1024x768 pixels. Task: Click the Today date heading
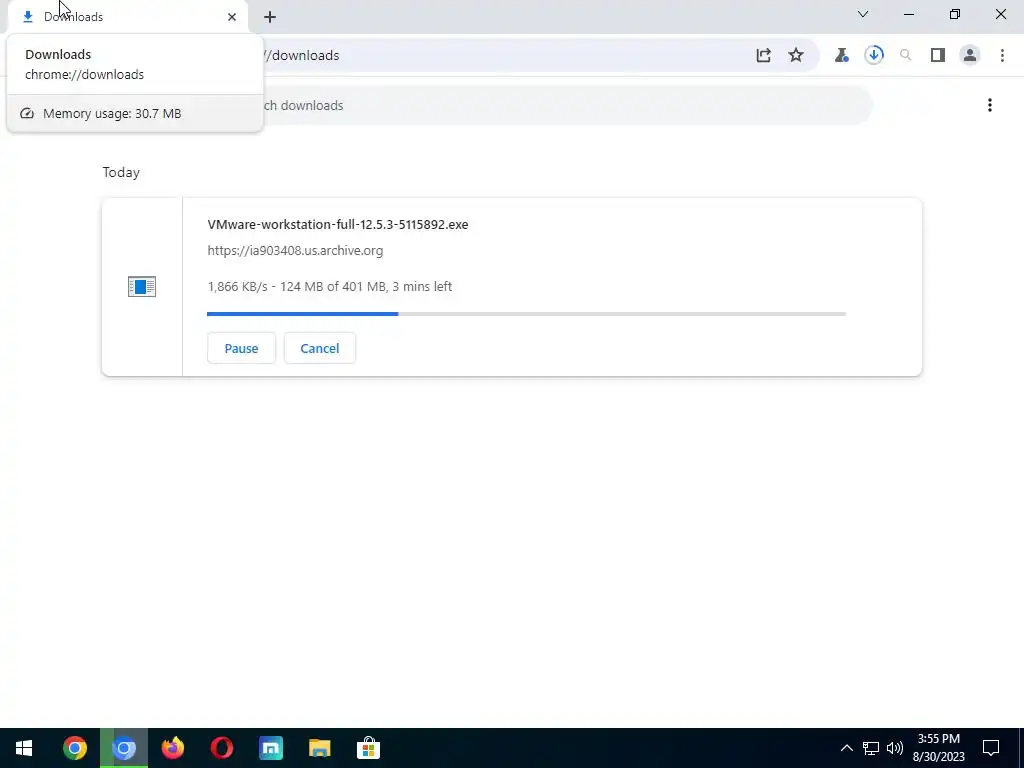point(121,172)
